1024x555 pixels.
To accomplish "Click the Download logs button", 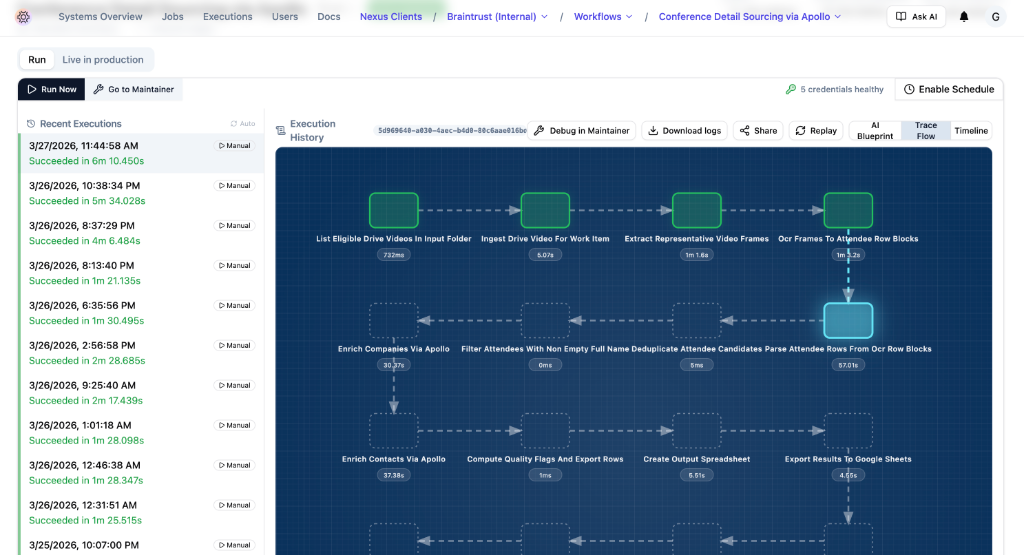I will (684, 131).
